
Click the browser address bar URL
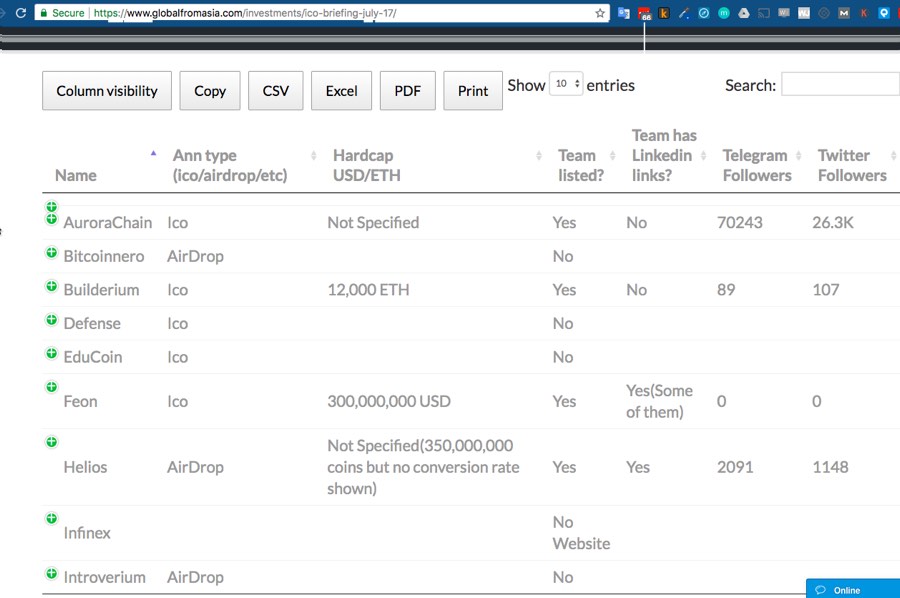[x=245, y=13]
